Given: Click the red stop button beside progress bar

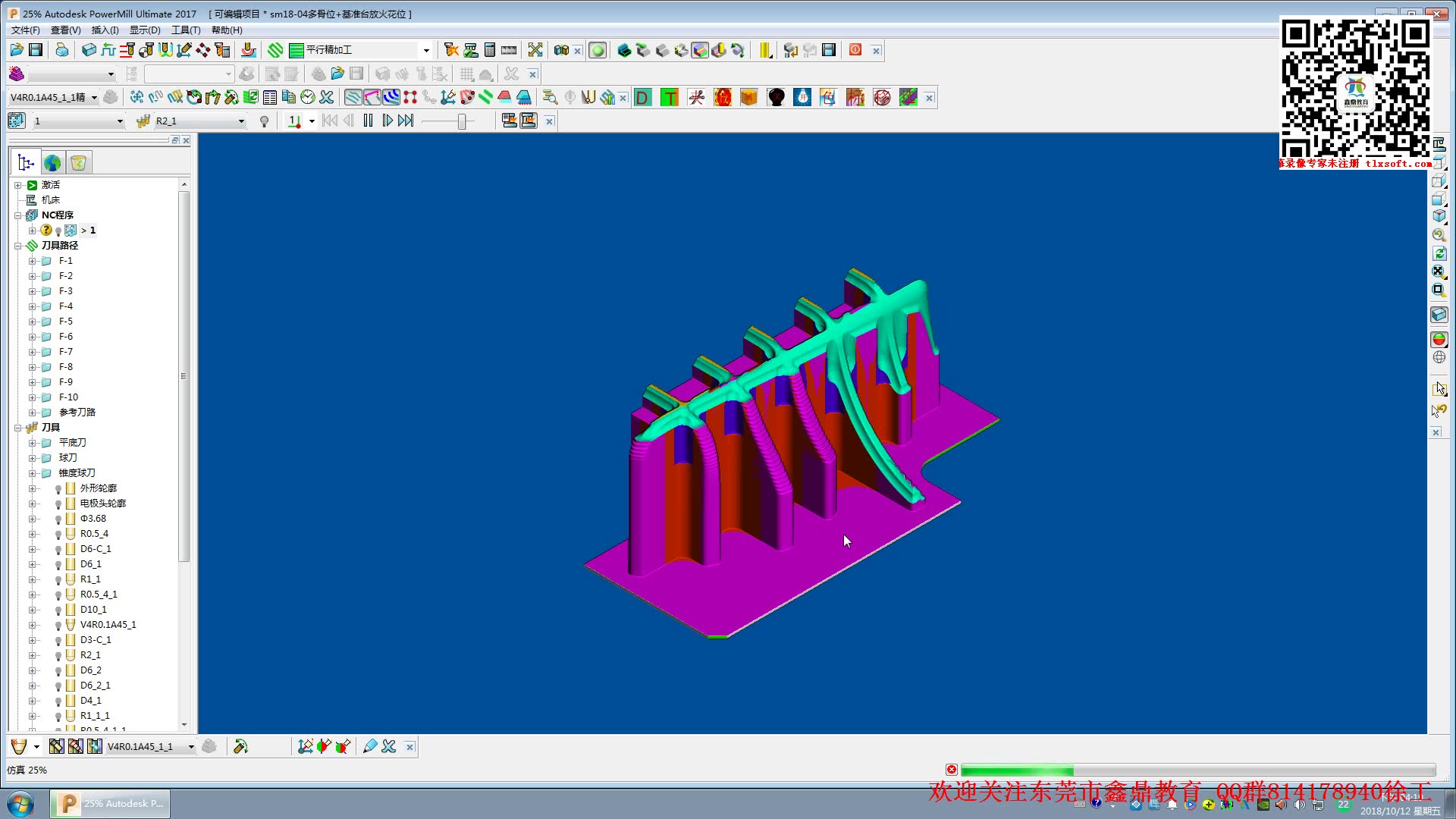Looking at the screenshot, I should 952,770.
